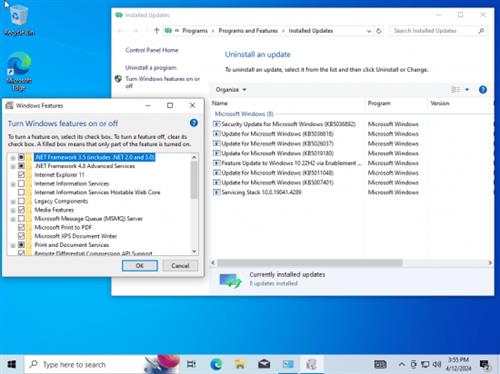The width and height of the screenshot is (500, 374).
Task: Switch to Windows Features taskbar button
Action: pos(312,364)
